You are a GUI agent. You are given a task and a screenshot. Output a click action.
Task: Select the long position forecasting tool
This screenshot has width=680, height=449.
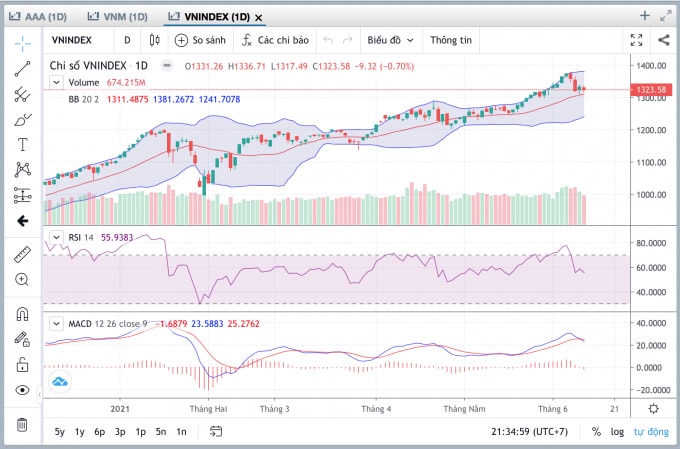[23, 195]
